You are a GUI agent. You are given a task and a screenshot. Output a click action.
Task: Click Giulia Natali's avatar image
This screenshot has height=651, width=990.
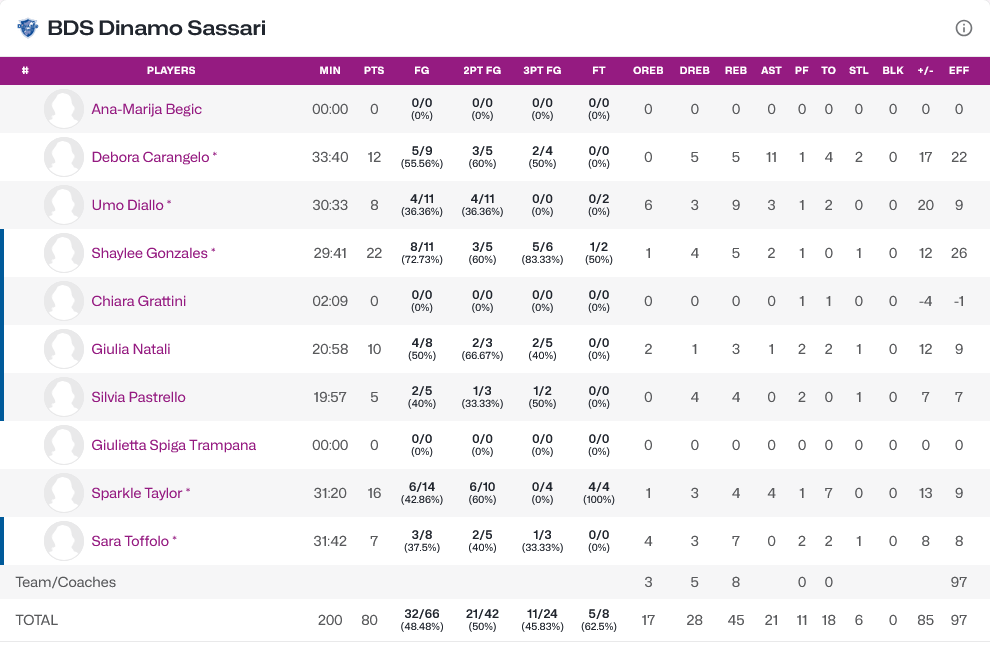(64, 349)
